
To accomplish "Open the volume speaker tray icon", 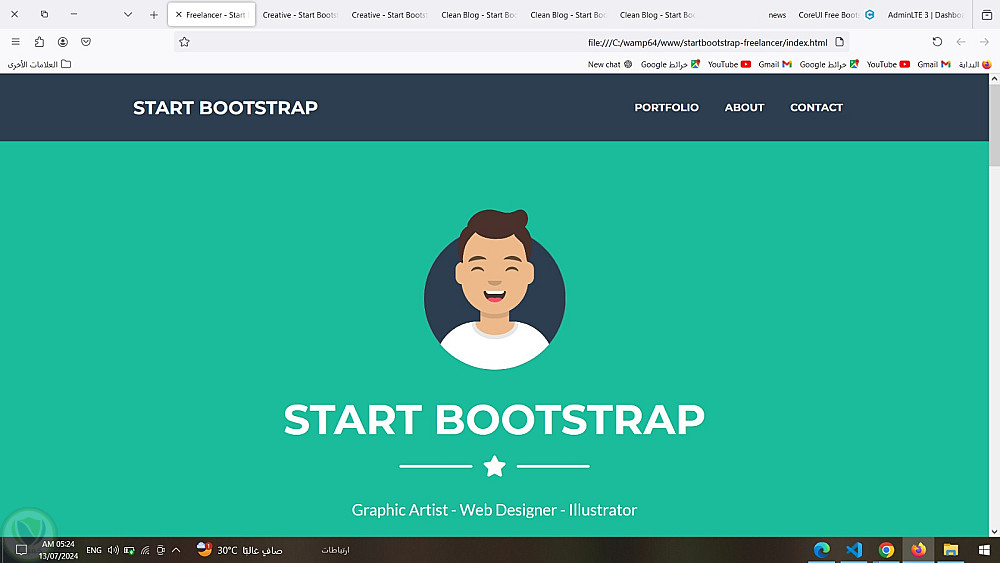I will click(x=113, y=550).
